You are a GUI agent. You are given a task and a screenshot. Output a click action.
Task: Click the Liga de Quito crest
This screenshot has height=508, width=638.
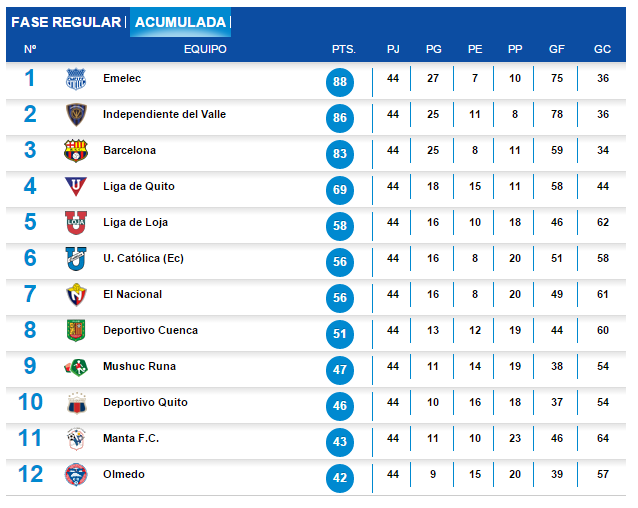77,187
